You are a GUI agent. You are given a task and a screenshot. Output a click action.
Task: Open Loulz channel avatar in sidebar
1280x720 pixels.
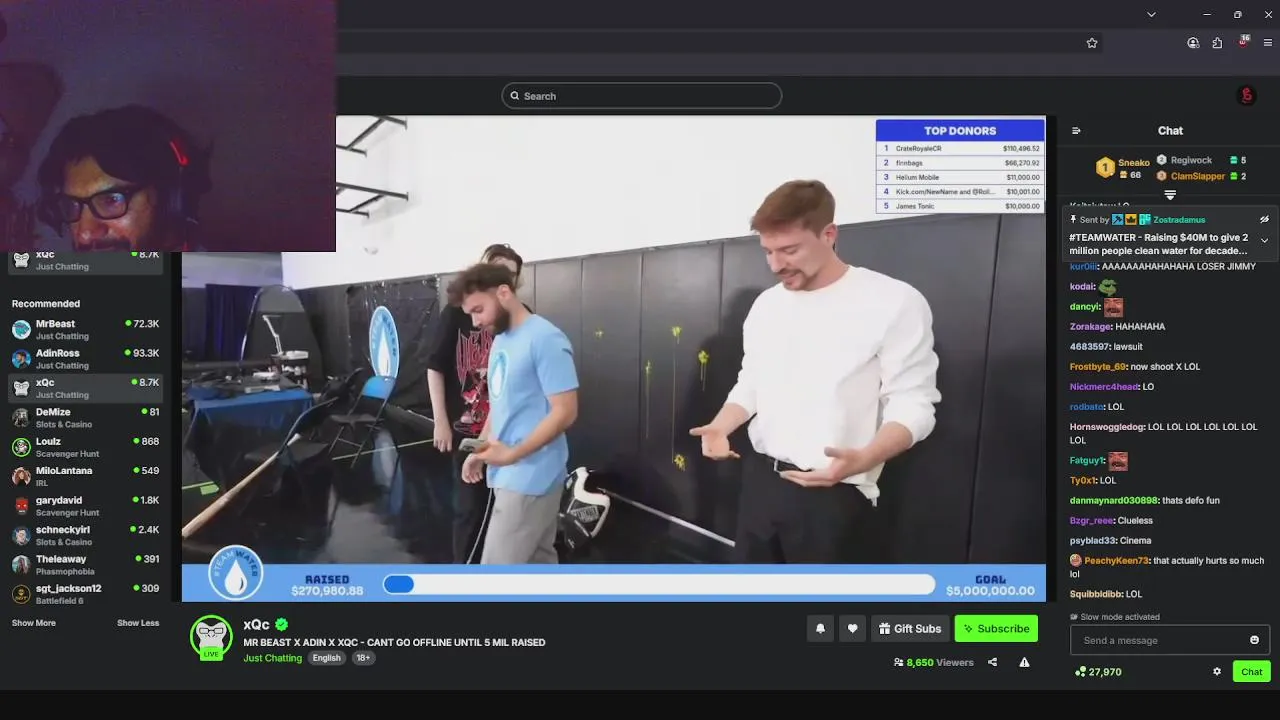[21, 447]
